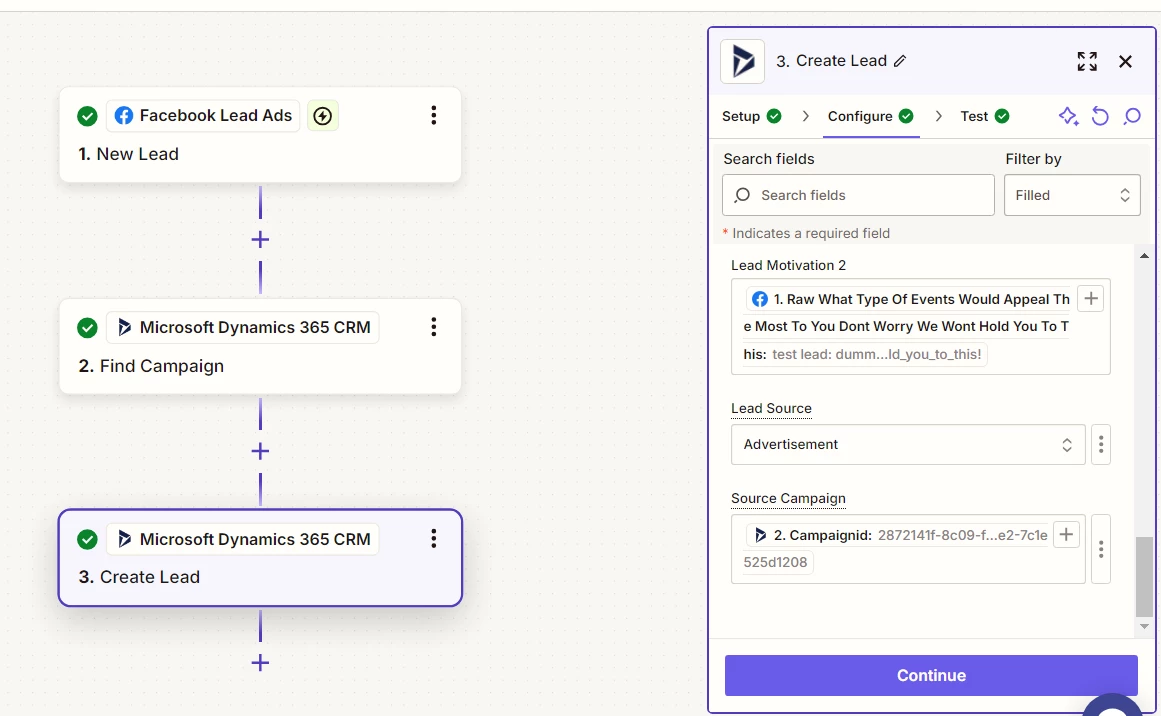The width and height of the screenshot is (1161, 716).
Task: Click the Source Campaign field label
Action: point(788,498)
